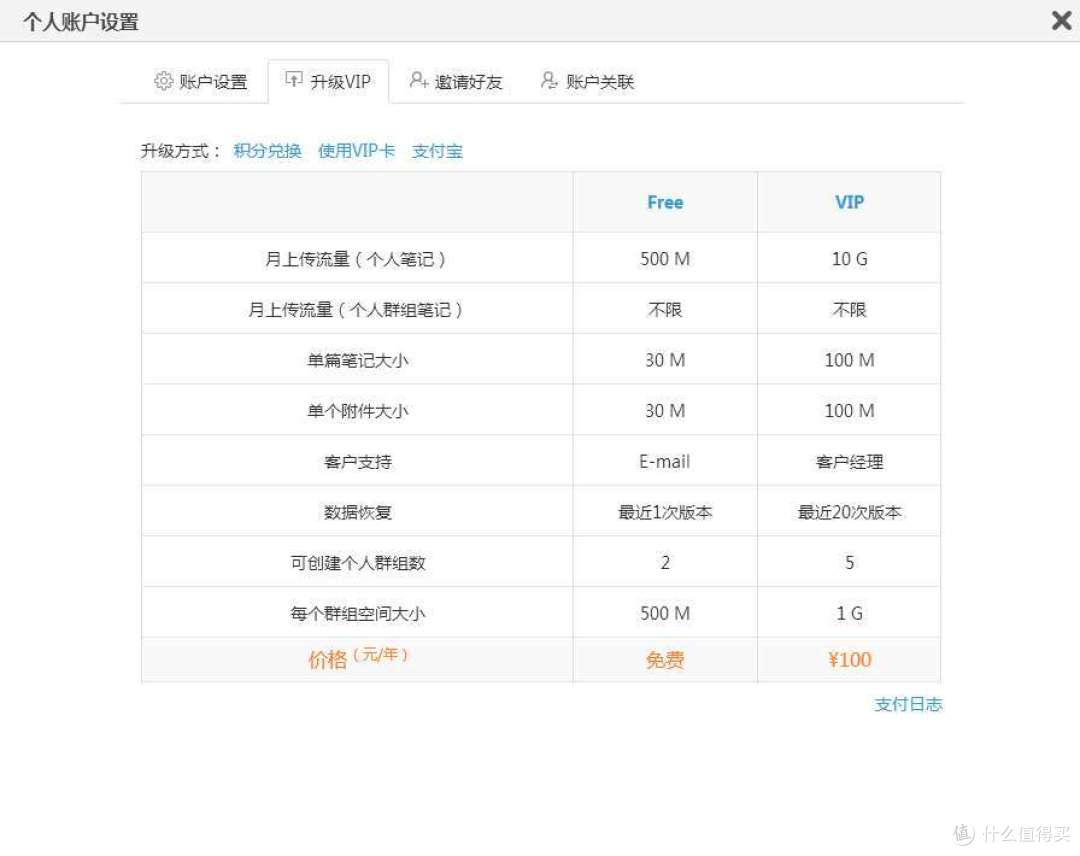Click the 月上传流量（个人群组笔记）row label

point(357,310)
